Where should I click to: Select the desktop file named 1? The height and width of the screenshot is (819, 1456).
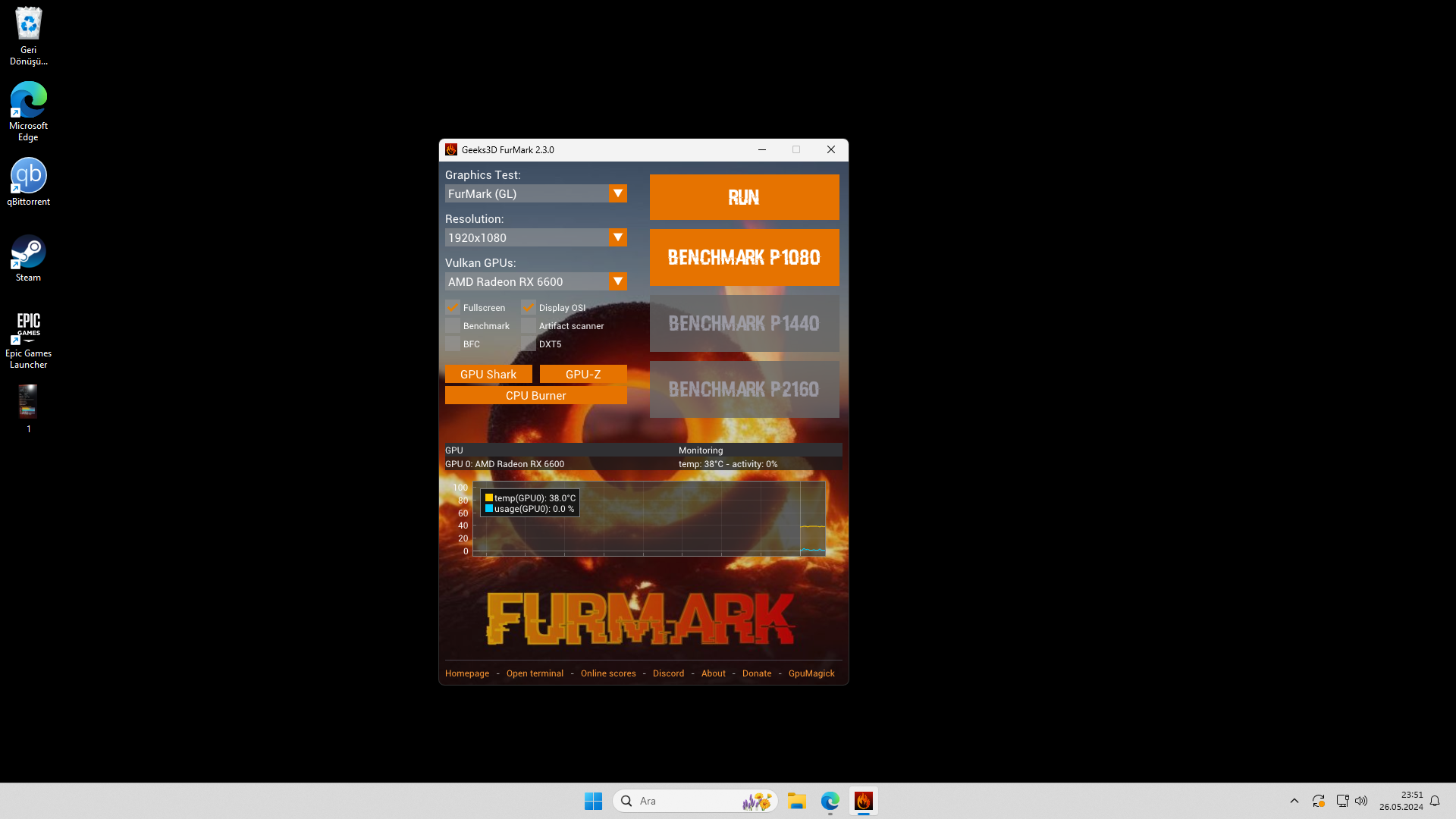(28, 409)
